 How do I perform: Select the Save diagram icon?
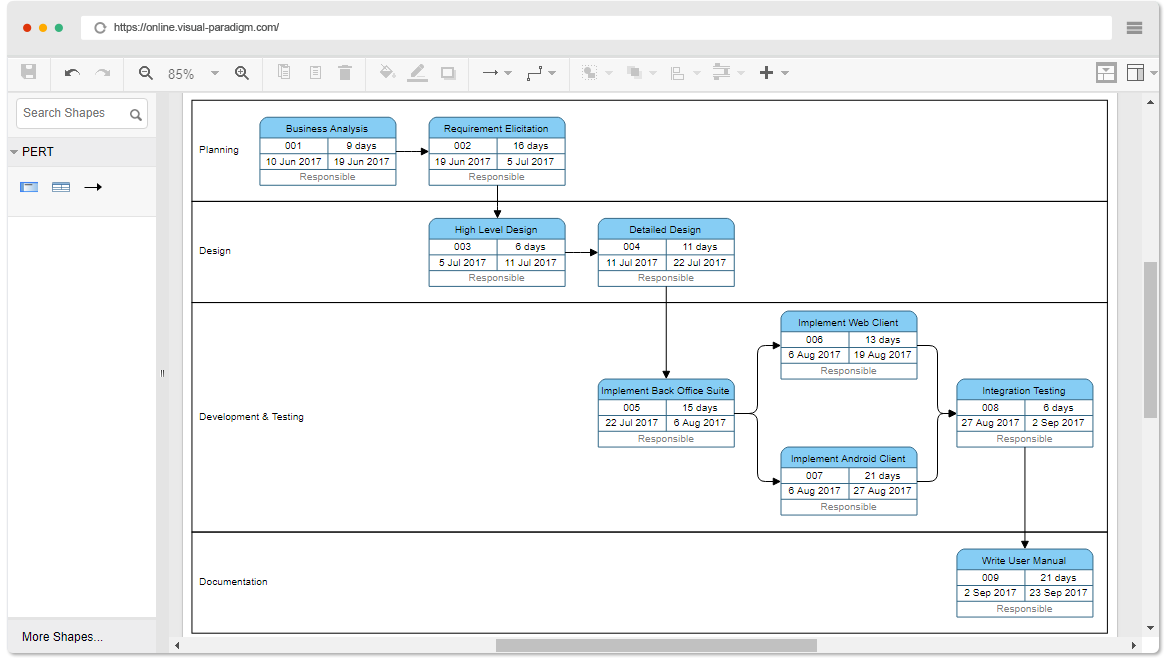pyautogui.click(x=28, y=72)
